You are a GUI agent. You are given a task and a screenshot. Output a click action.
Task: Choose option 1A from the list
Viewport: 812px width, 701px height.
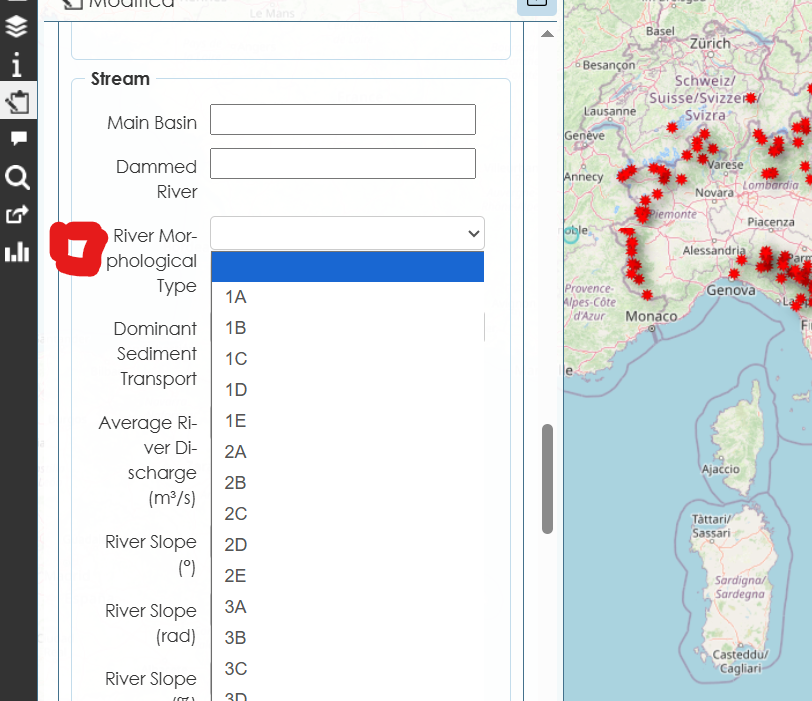[236, 297]
